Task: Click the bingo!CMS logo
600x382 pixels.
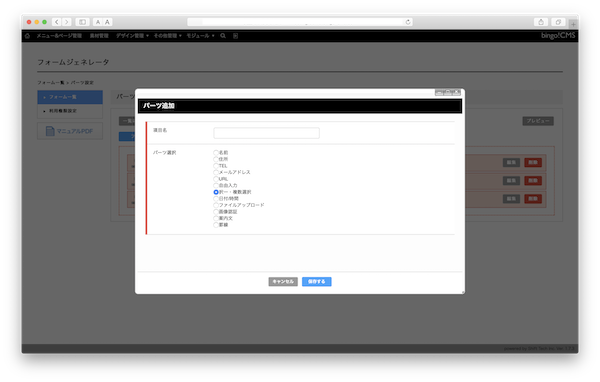Action: click(x=558, y=36)
